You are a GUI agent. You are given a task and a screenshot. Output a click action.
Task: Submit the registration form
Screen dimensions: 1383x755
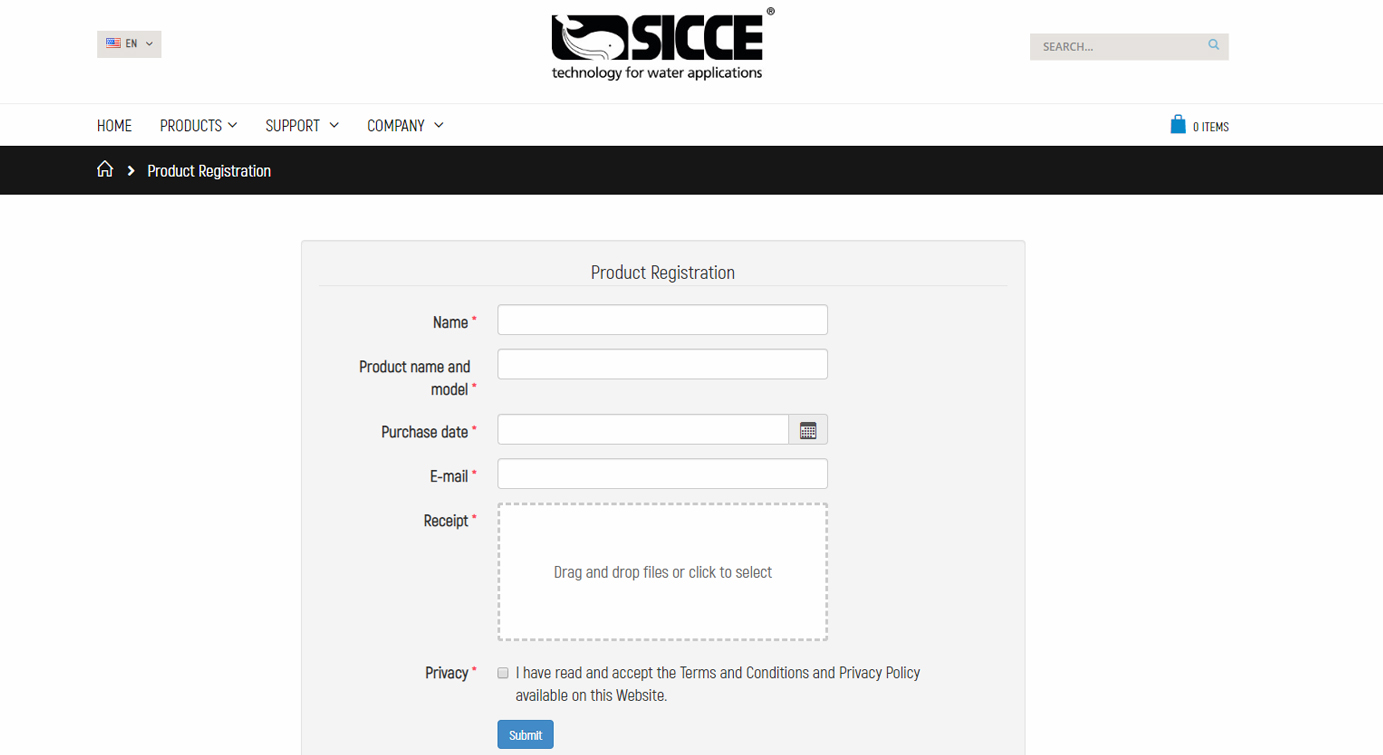pyautogui.click(x=525, y=735)
